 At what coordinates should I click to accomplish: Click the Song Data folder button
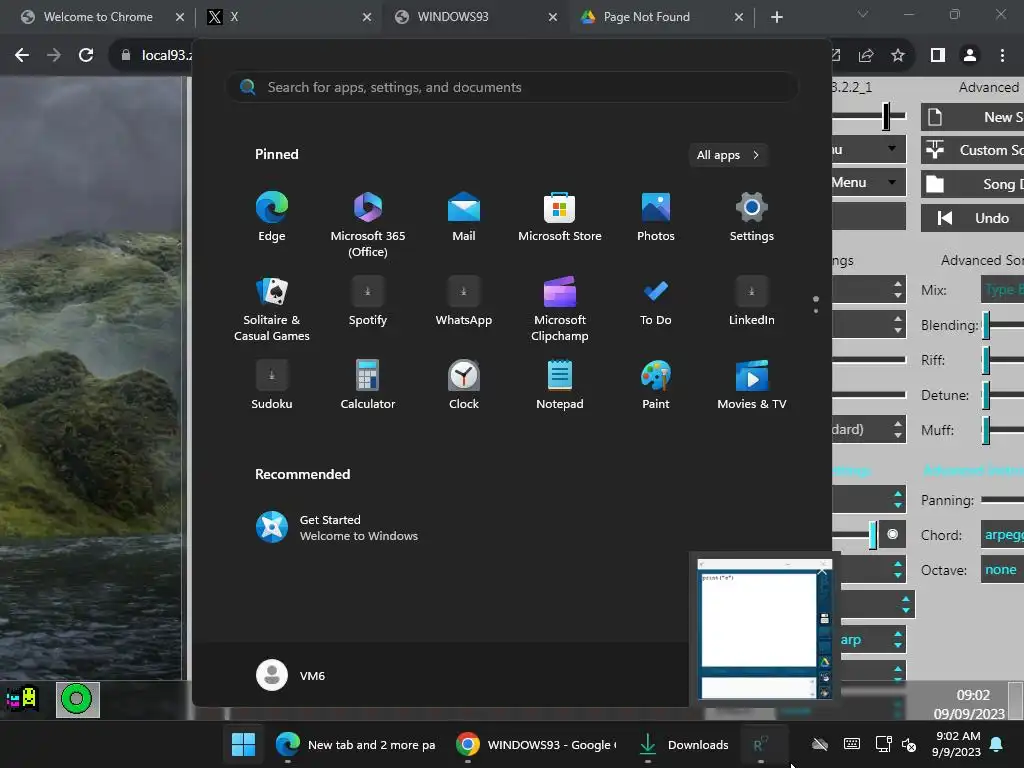[x=972, y=184]
